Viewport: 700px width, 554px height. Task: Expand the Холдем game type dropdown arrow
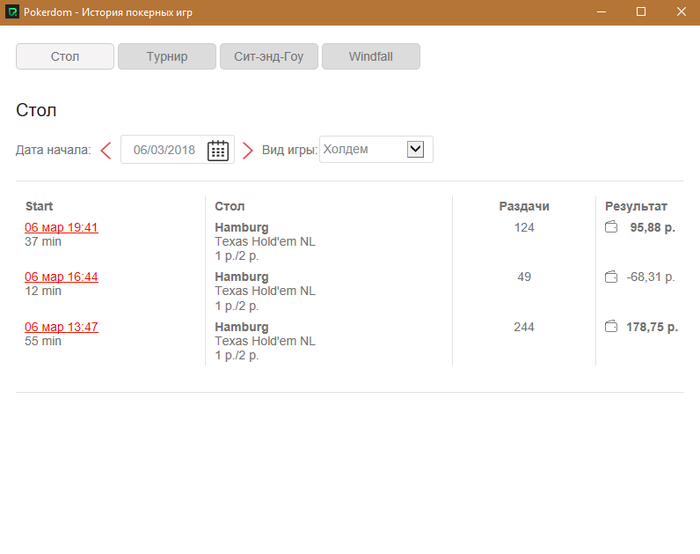(415, 149)
